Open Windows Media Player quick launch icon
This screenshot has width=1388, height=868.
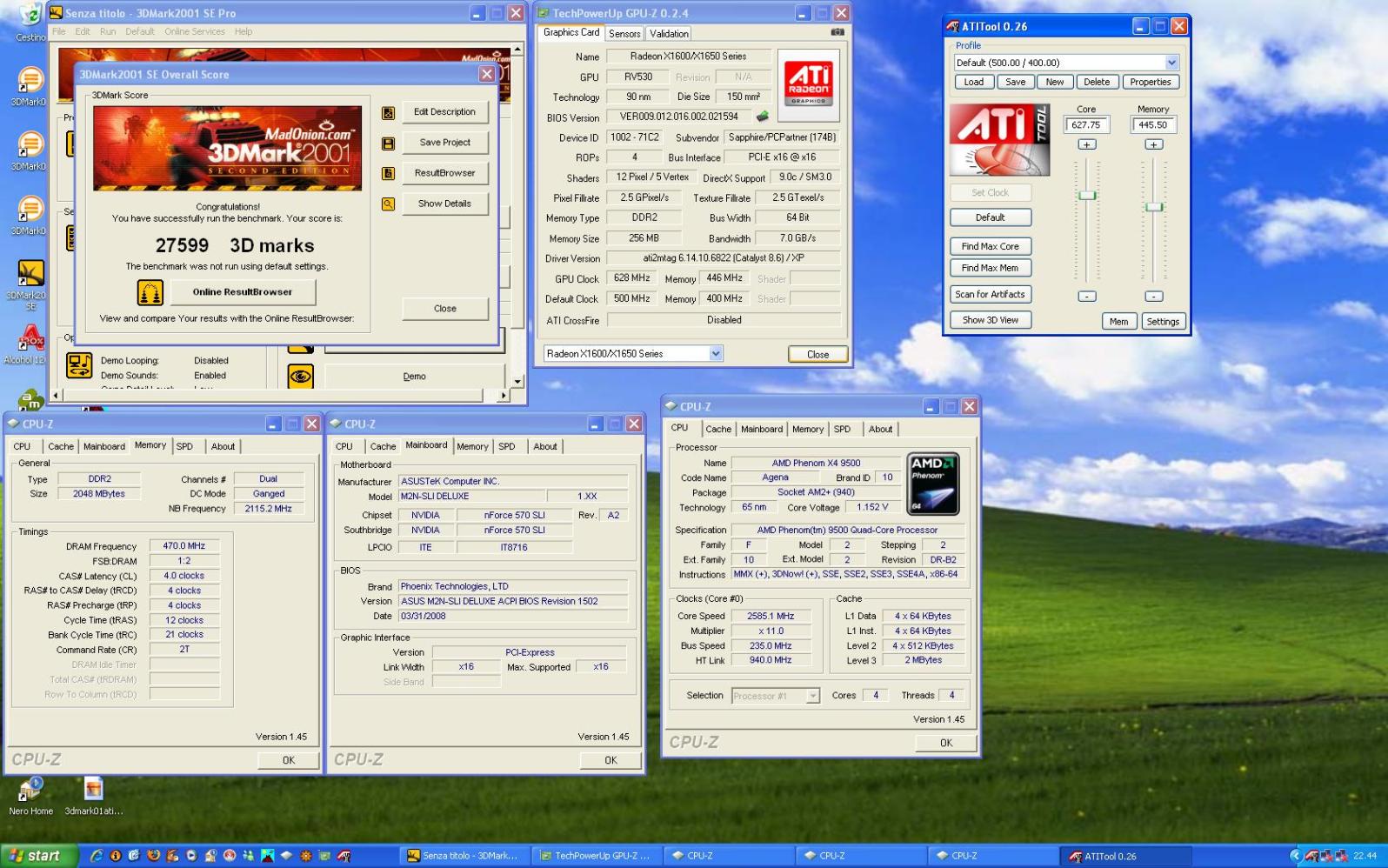point(191,856)
